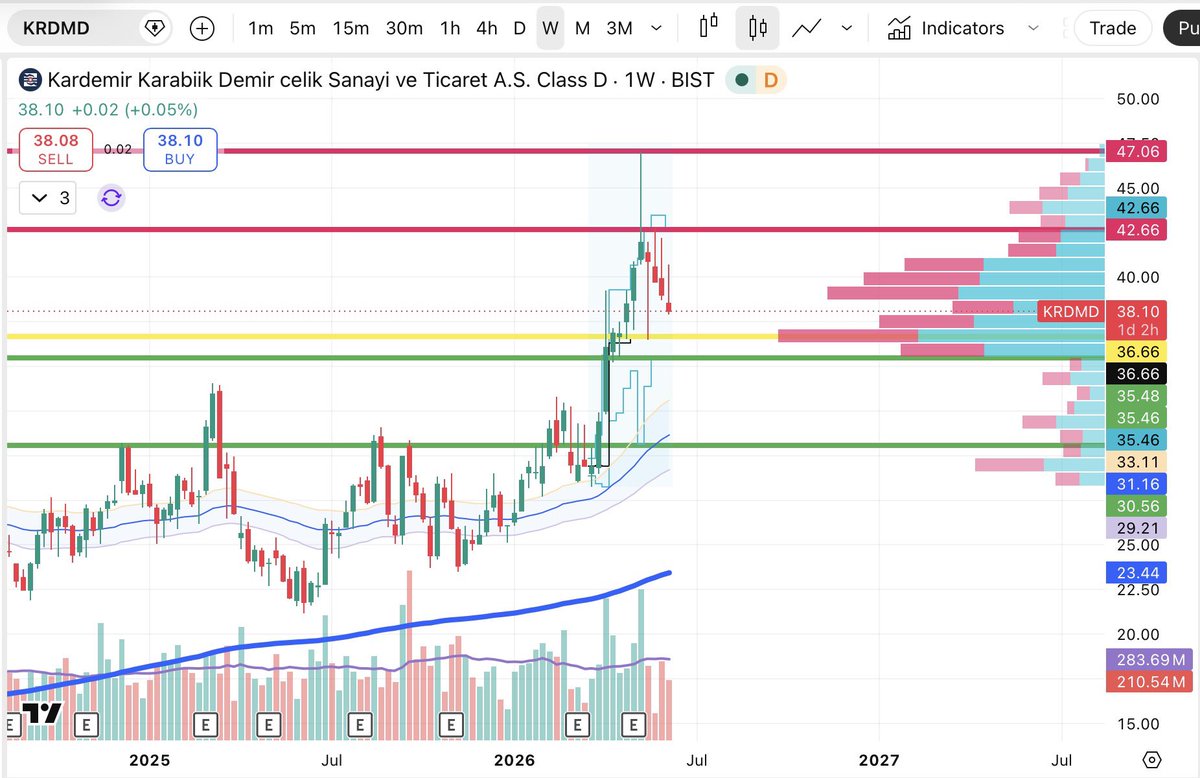Open the Indicators menu
The image size is (1200, 778).
click(x=946, y=28)
